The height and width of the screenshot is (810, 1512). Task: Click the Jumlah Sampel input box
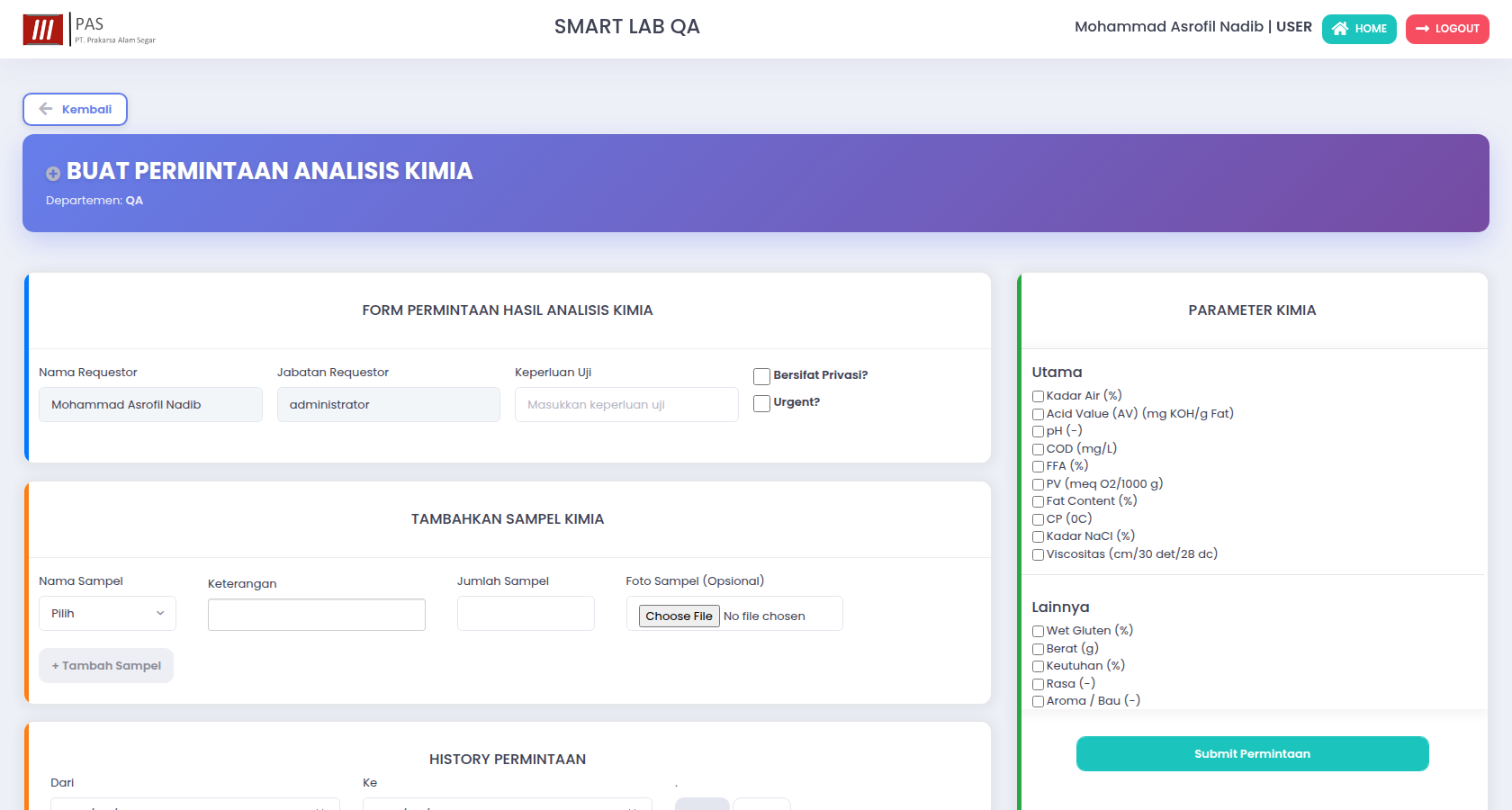pos(526,614)
